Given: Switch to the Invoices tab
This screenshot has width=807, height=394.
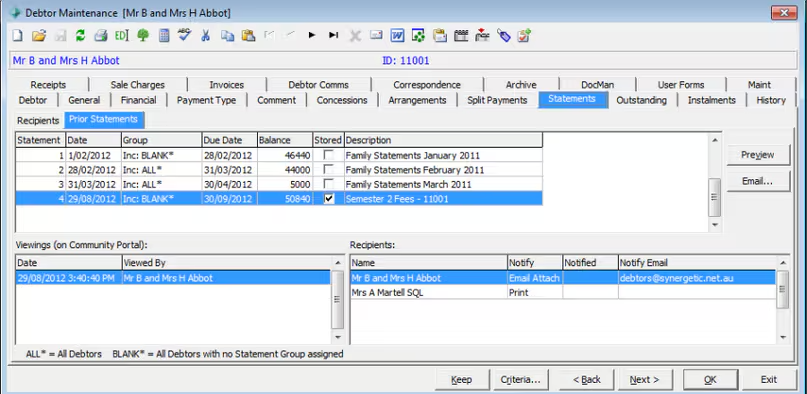Looking at the screenshot, I should [226, 85].
